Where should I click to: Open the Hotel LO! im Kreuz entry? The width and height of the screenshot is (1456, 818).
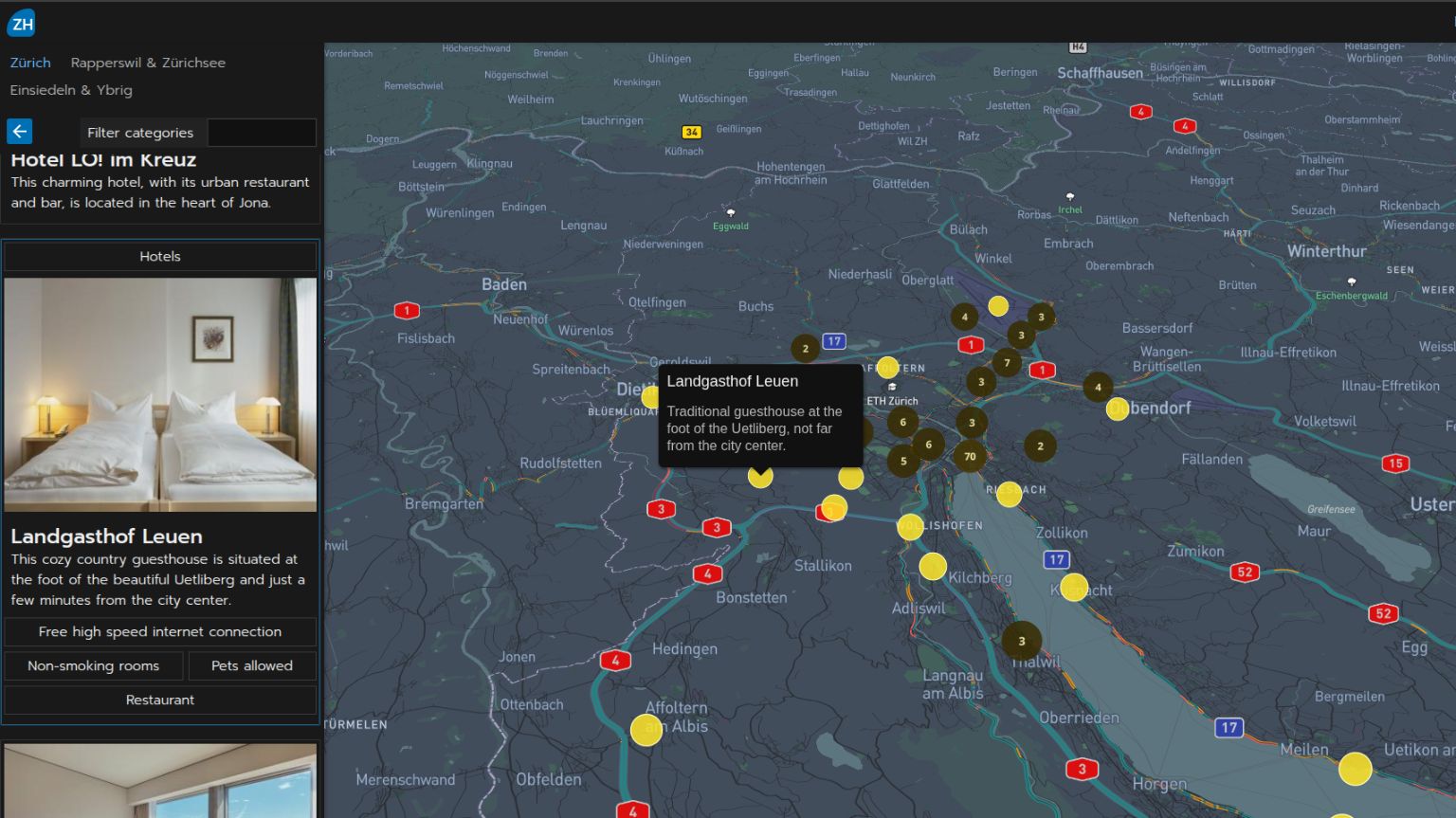tap(160, 180)
